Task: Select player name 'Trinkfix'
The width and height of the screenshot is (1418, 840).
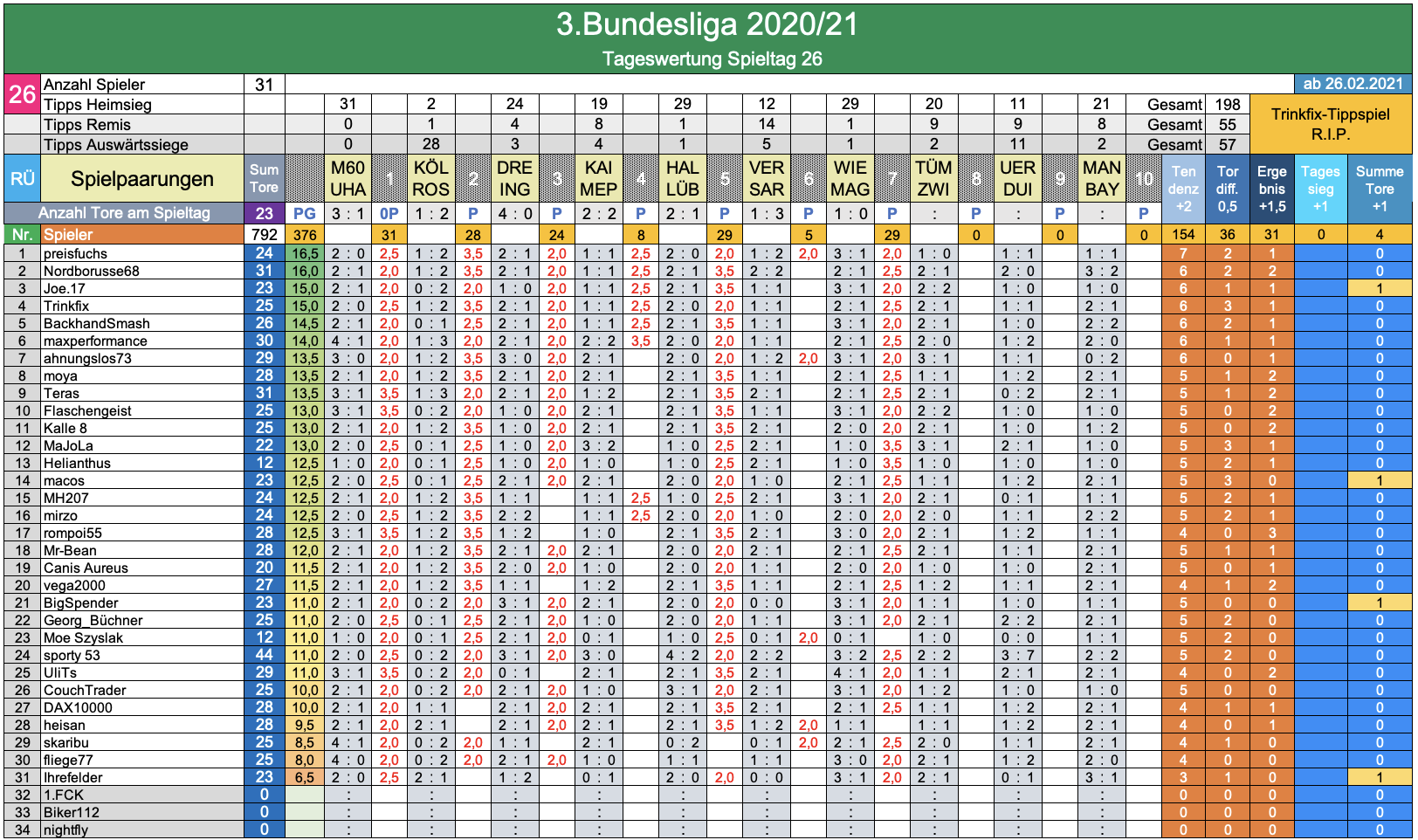Action: click(66, 306)
